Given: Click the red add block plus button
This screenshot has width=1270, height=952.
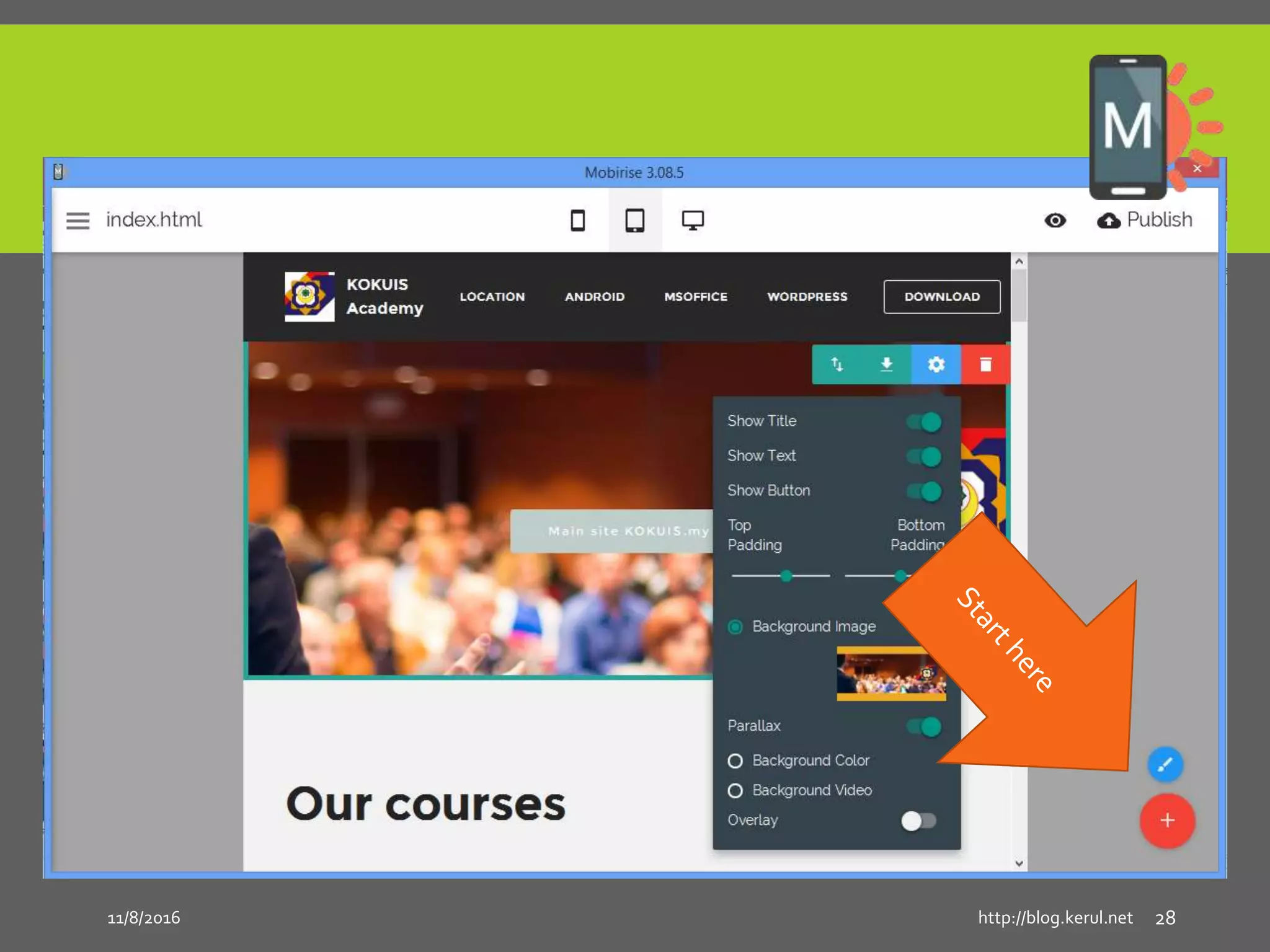Looking at the screenshot, I should pos(1167,821).
